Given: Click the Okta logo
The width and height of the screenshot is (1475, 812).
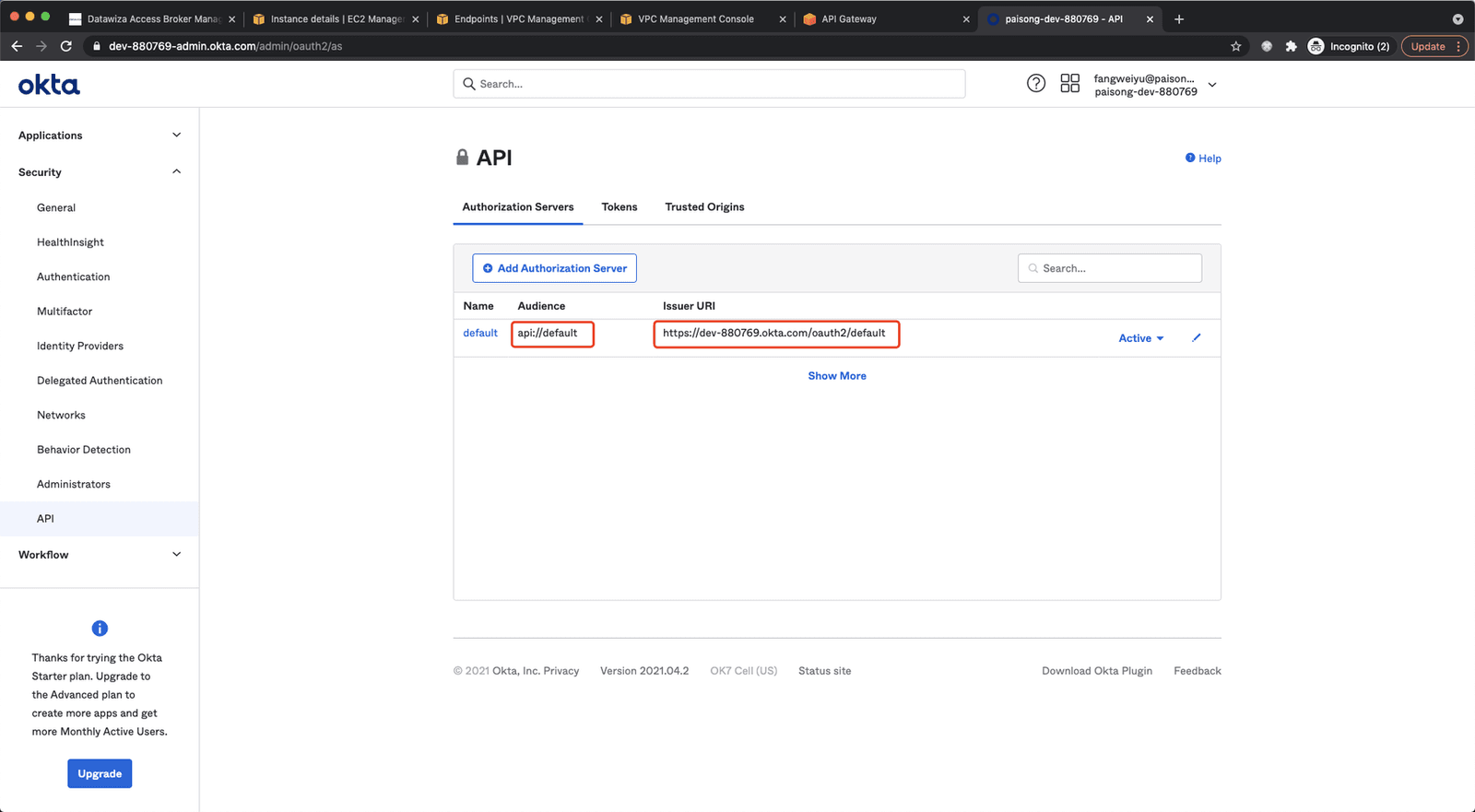Looking at the screenshot, I should [49, 85].
